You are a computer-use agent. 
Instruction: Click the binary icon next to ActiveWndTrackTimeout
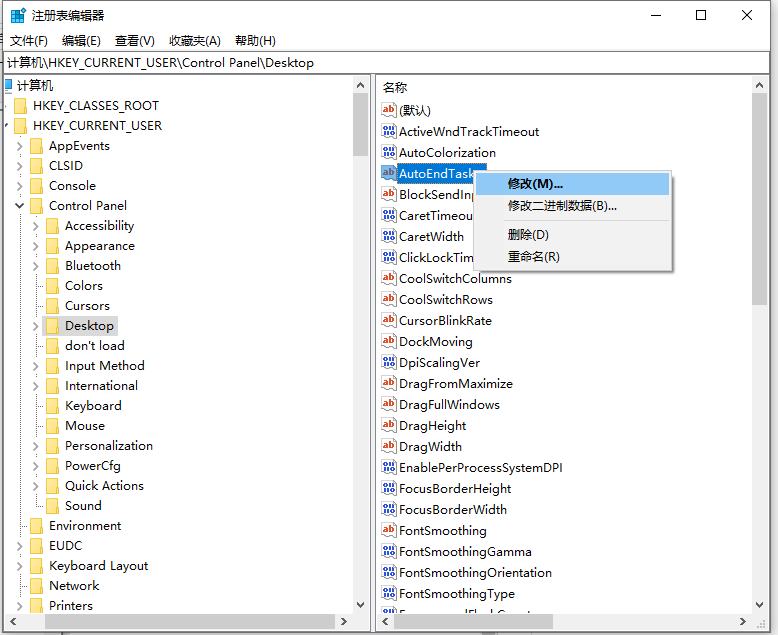tap(389, 131)
